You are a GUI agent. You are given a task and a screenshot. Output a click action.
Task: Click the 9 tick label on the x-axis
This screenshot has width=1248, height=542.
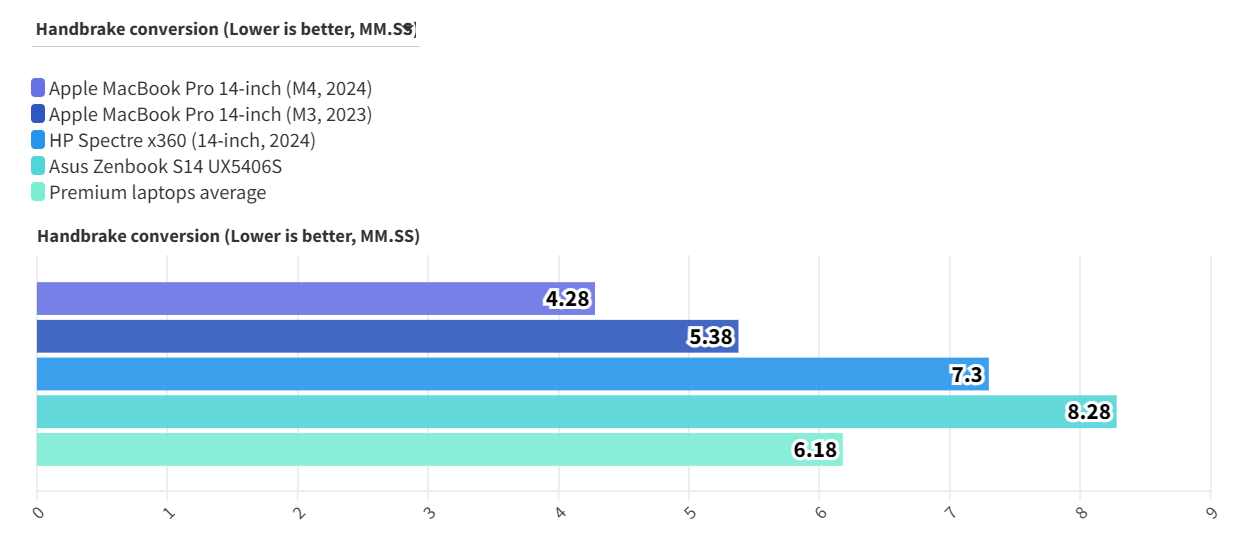pyautogui.click(x=1211, y=513)
